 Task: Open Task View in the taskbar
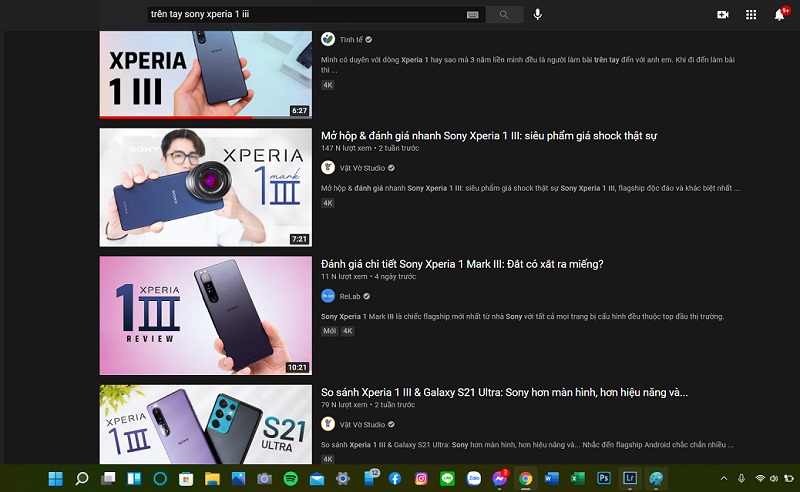point(108,479)
